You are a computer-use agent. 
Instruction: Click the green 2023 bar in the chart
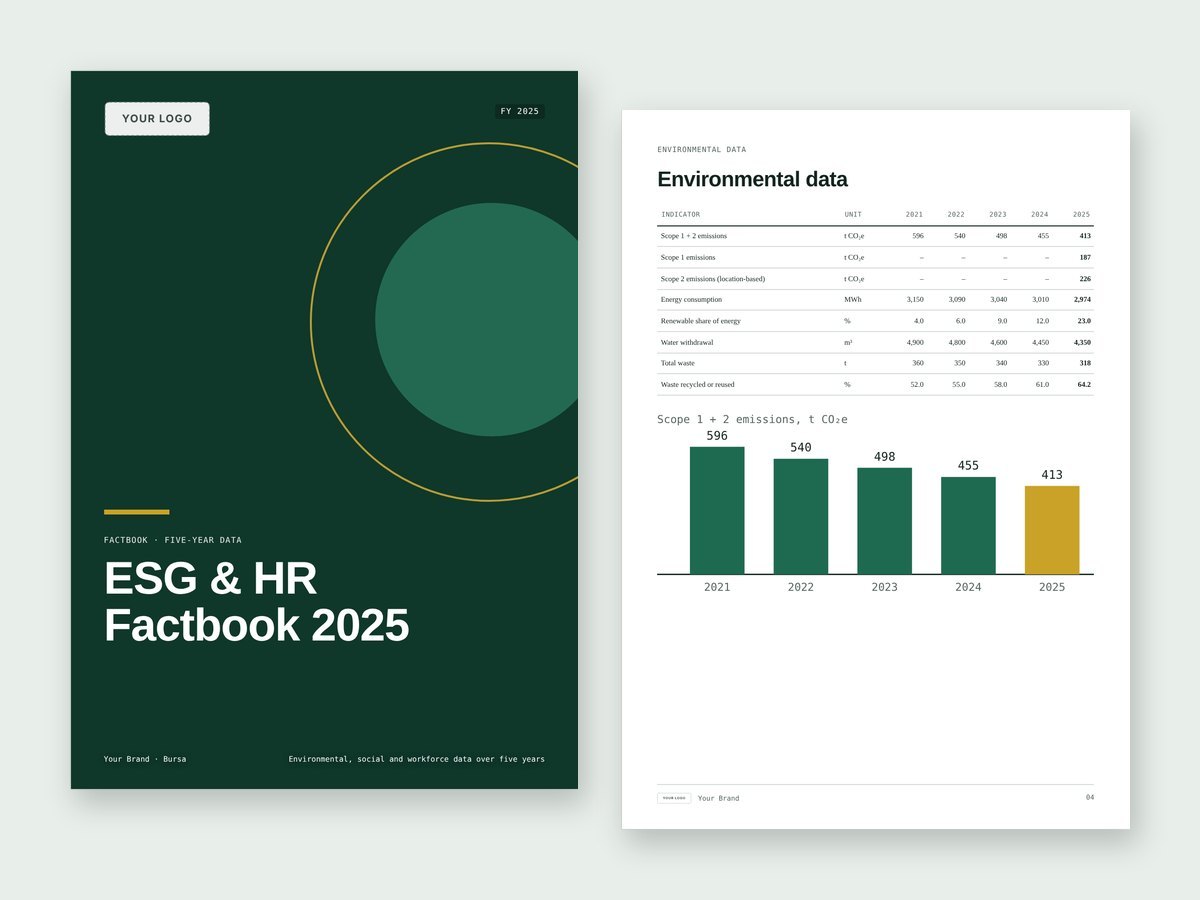click(885, 521)
